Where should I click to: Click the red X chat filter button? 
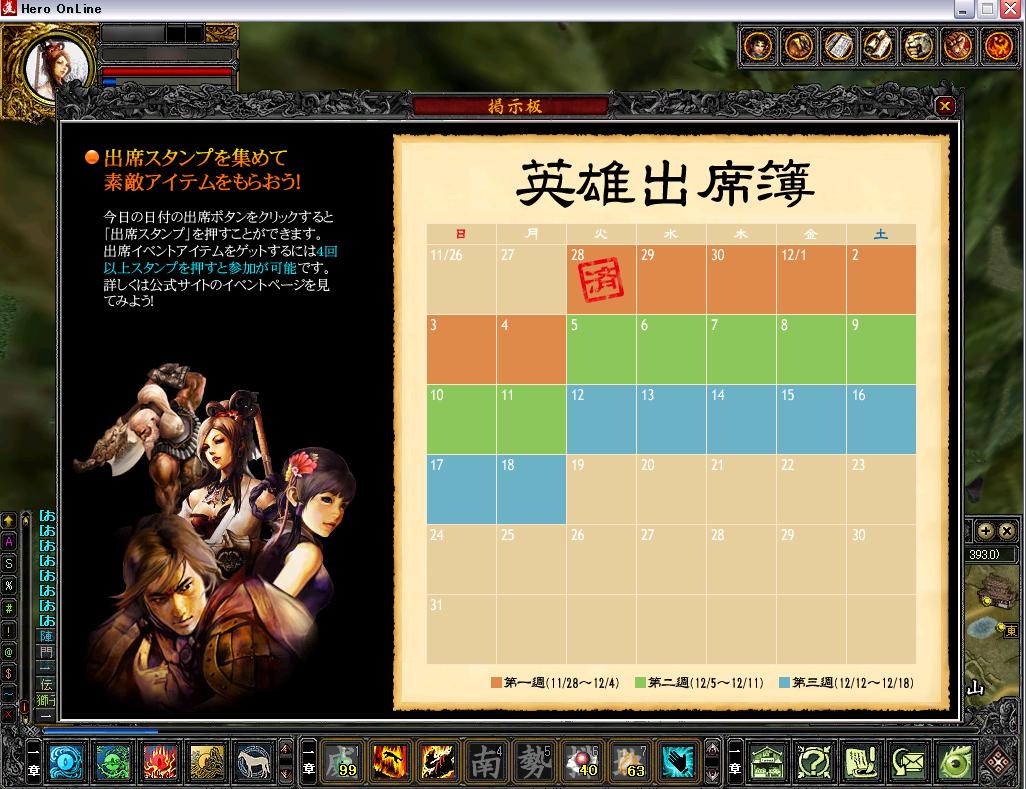point(9,714)
